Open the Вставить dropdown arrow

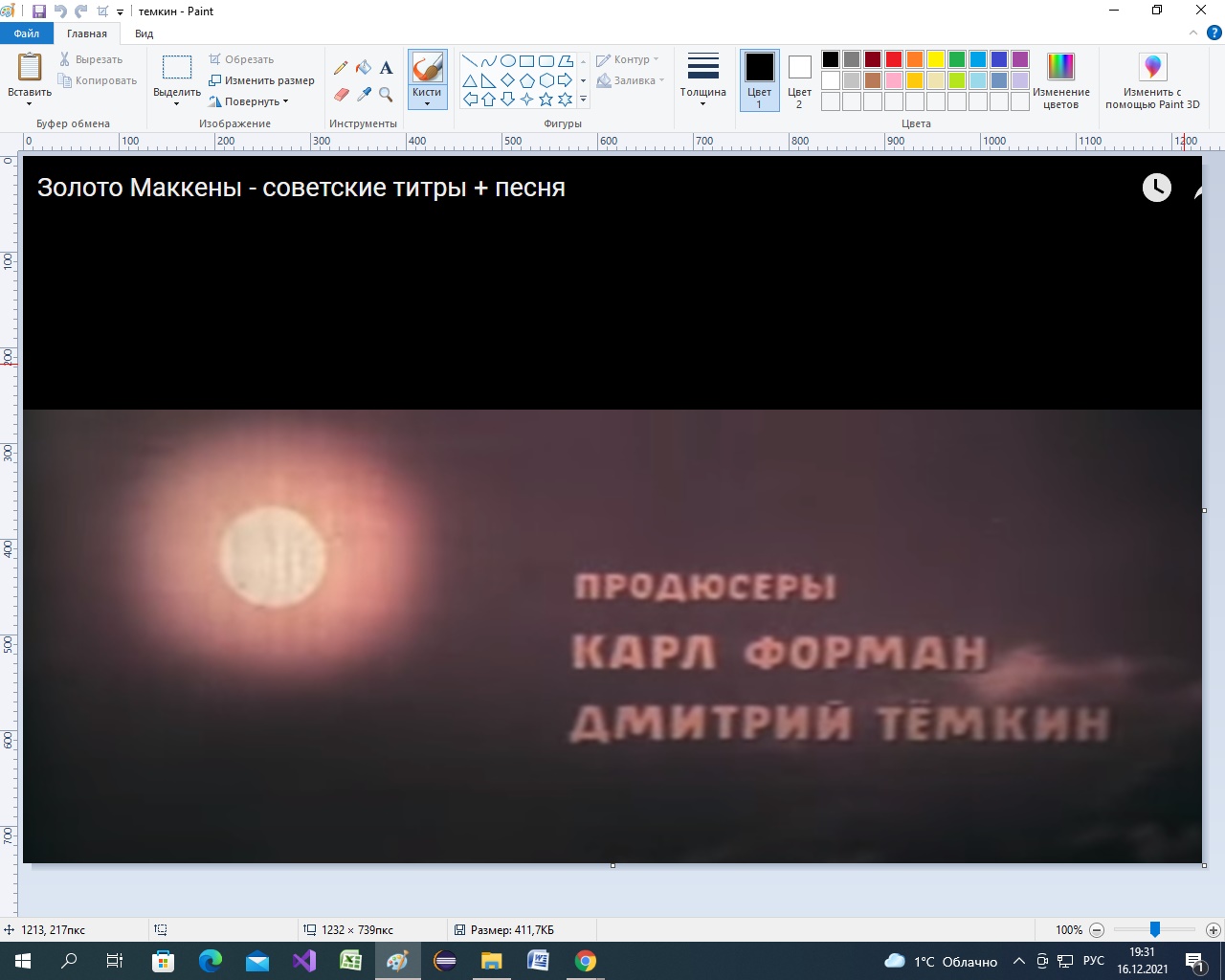pos(30,103)
